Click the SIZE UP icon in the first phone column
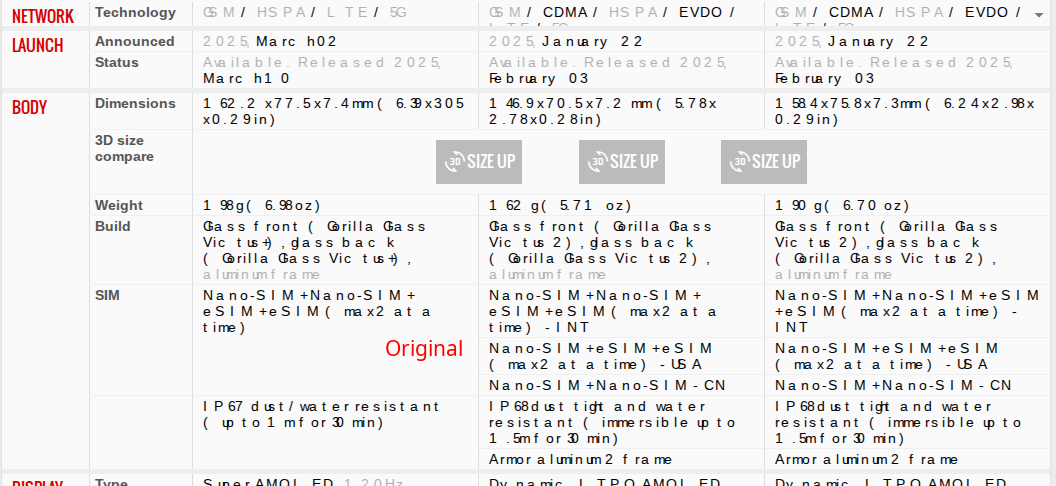The image size is (1056, 486). tap(478, 161)
